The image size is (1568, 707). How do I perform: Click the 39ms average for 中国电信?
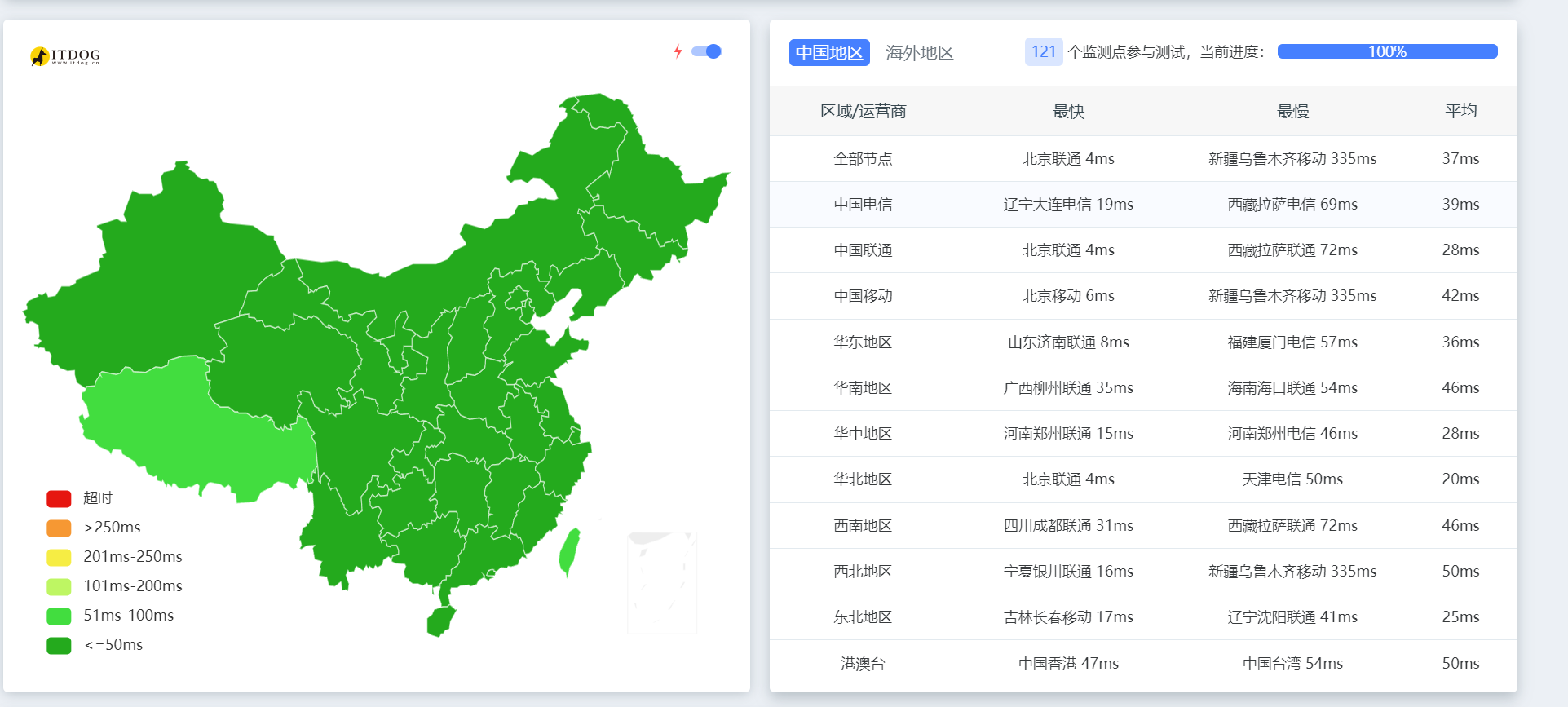[x=1460, y=204]
